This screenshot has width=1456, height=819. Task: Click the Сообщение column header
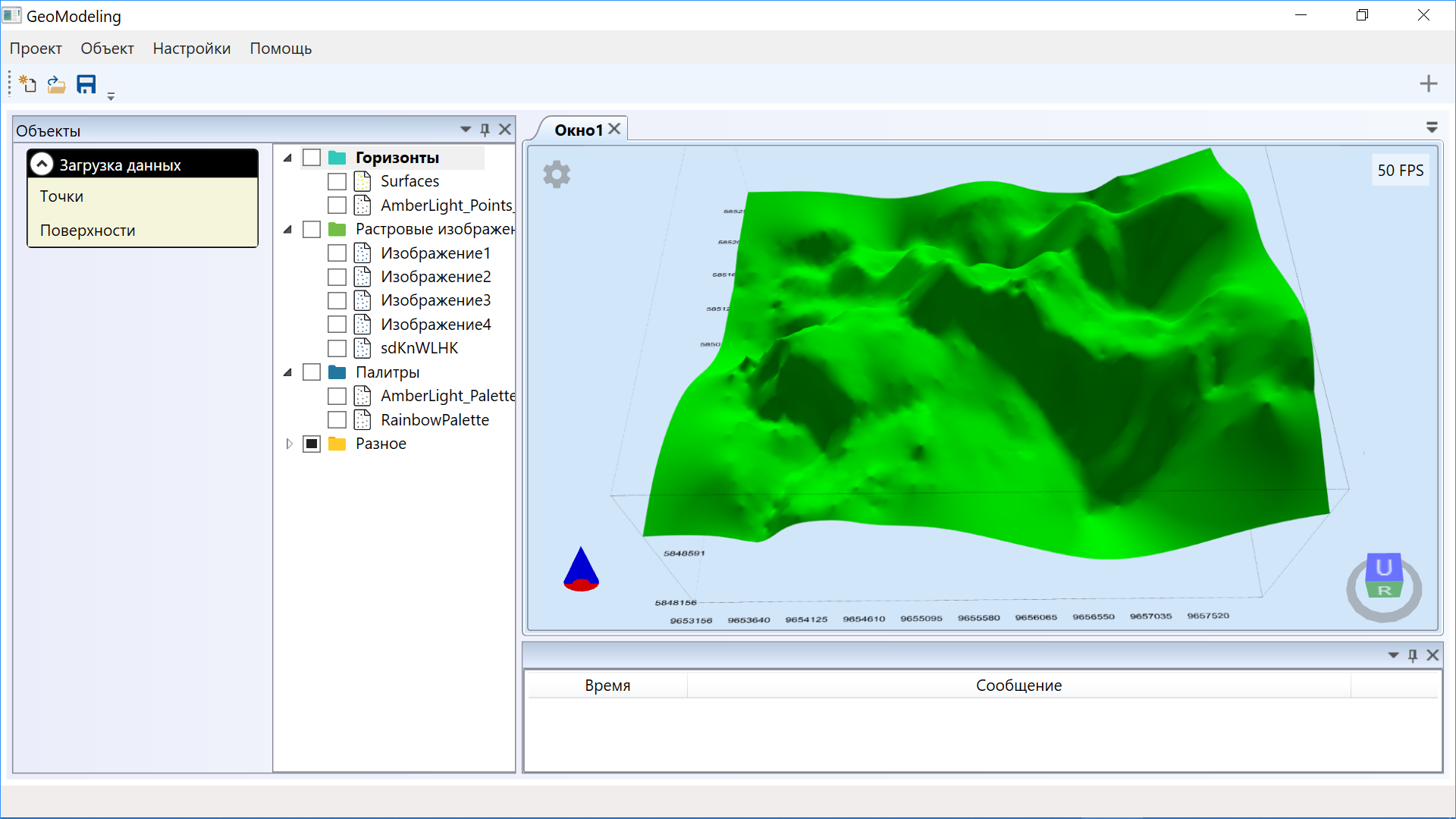[x=1018, y=686]
